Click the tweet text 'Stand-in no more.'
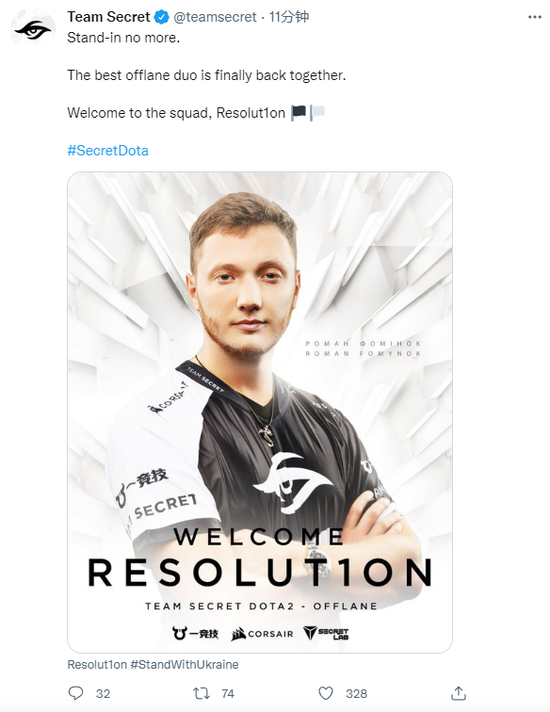The height and width of the screenshot is (712, 550). pos(124,38)
